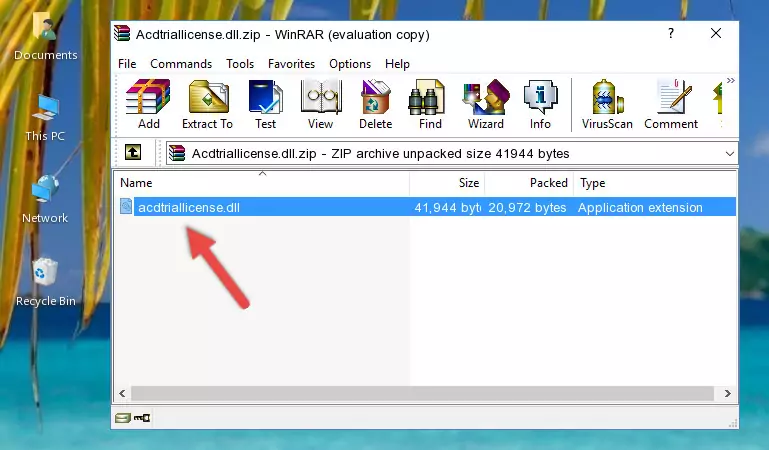
Task: Select the Recycle Bin desktop icon
Action: pyautogui.click(x=46, y=283)
